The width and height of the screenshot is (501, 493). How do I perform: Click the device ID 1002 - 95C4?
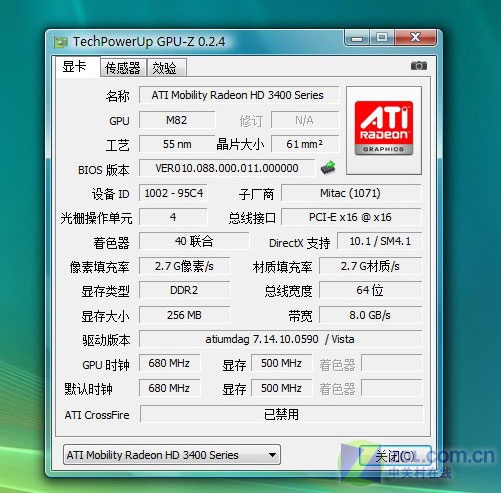[x=173, y=193]
